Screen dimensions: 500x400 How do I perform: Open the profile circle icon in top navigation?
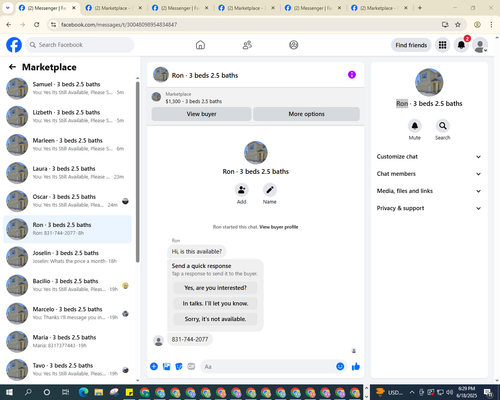click(294, 45)
